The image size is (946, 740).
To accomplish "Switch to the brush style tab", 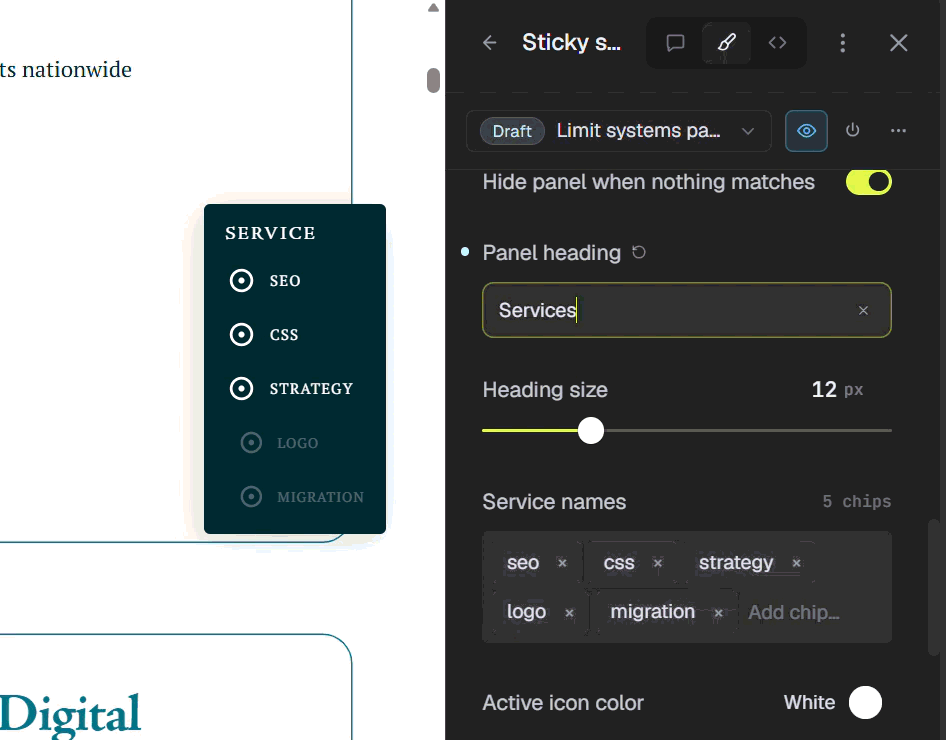I will (726, 43).
